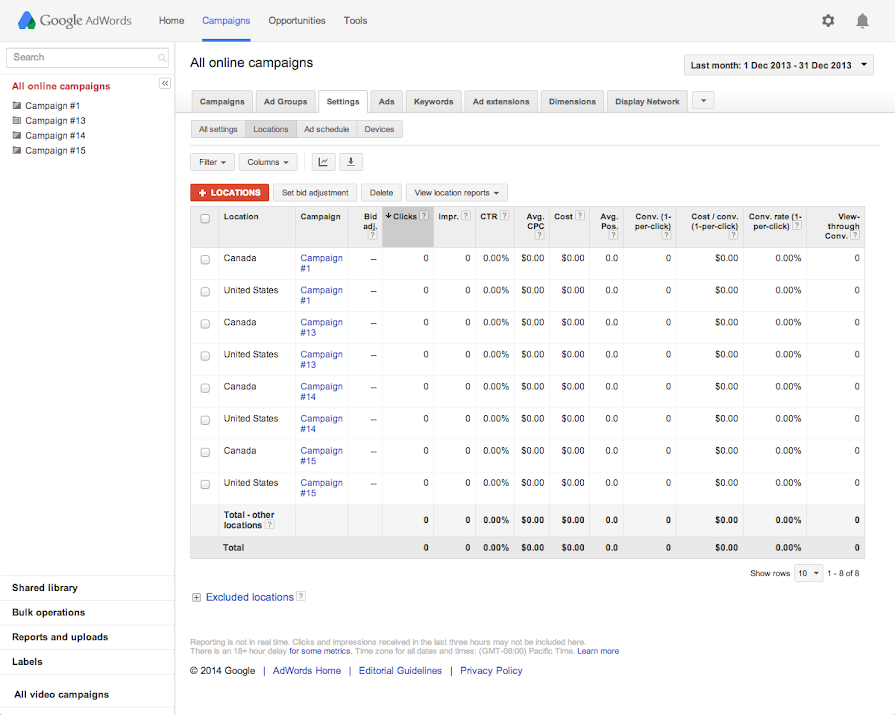Viewport: 895px width, 715px height.
Task: Tick the select-all checkbox in table header
Action: click(x=205, y=218)
